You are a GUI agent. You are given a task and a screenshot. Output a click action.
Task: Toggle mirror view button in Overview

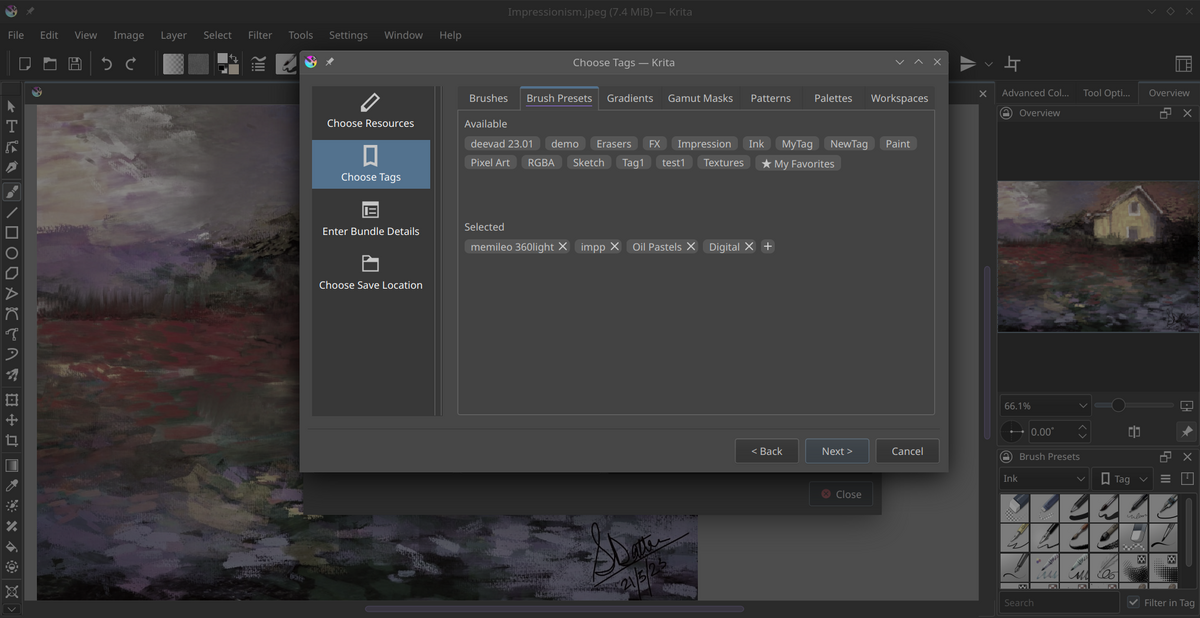tap(1134, 432)
